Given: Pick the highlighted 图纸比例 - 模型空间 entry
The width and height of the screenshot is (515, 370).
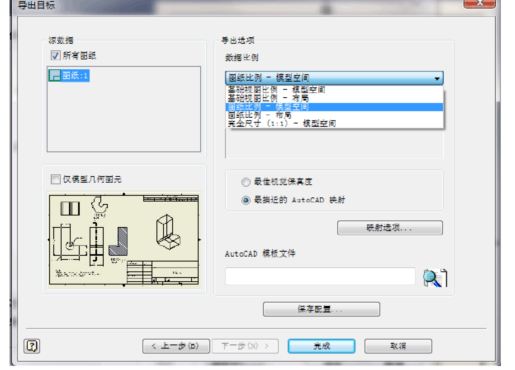Looking at the screenshot, I should click(x=335, y=107).
